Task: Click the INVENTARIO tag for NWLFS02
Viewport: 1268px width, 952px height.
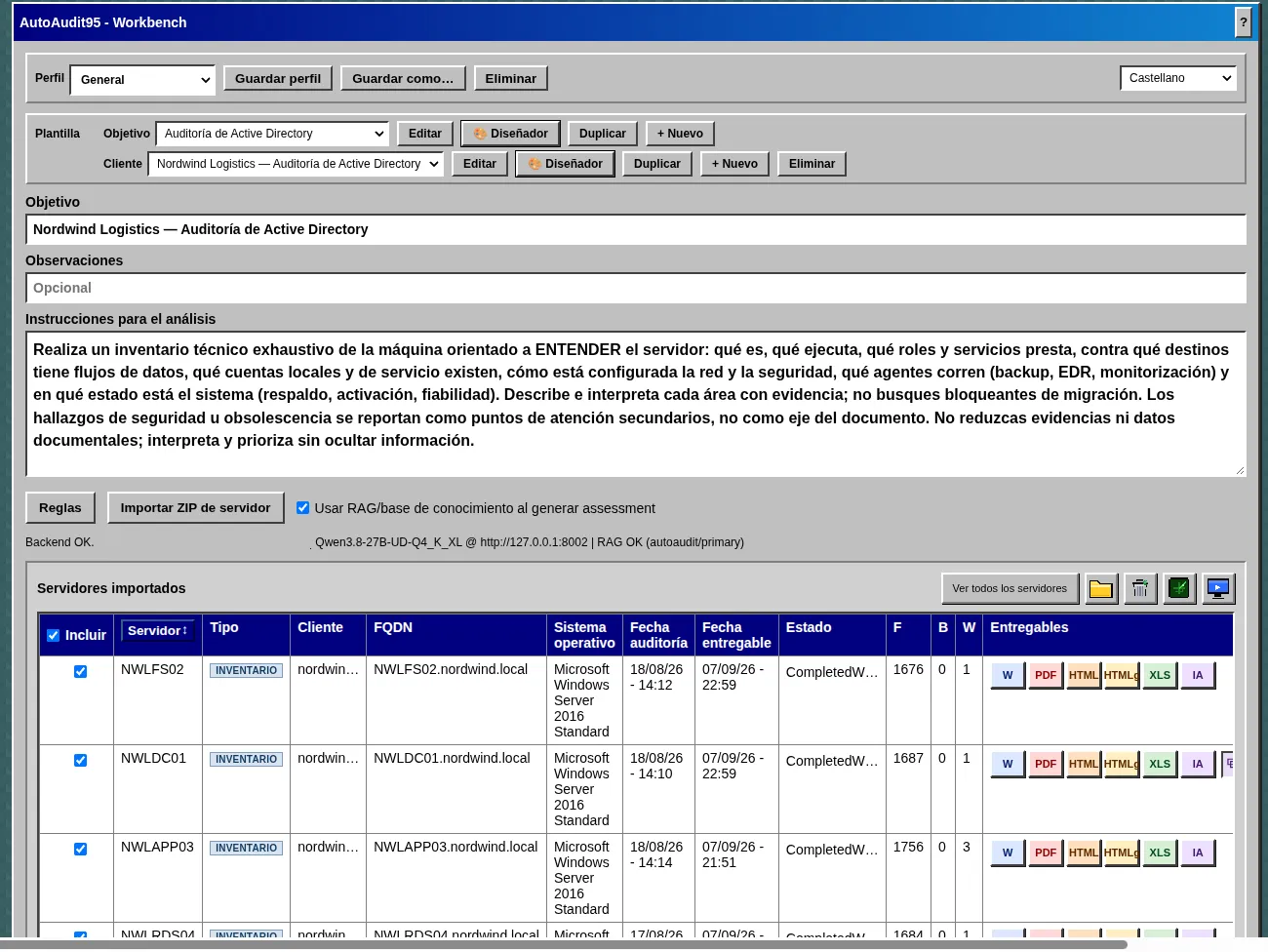Action: [x=246, y=671]
